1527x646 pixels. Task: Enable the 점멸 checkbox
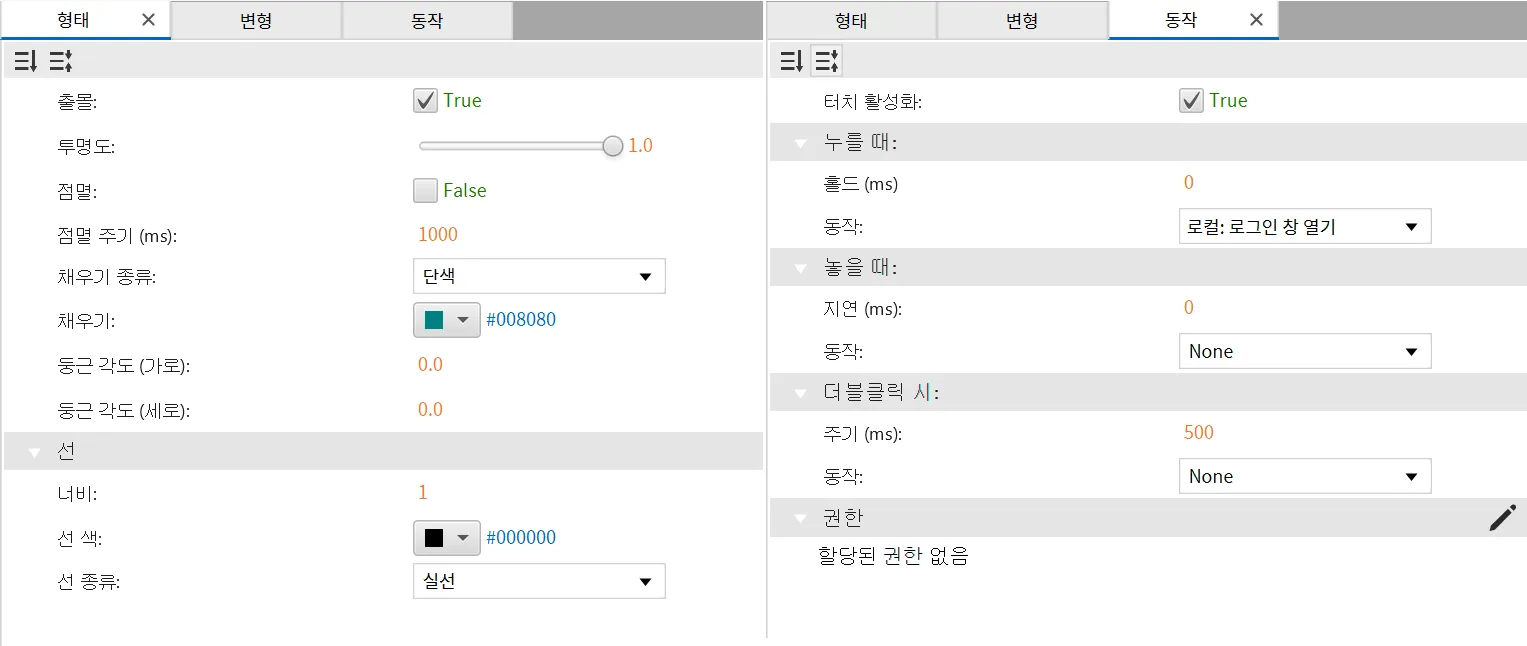click(x=425, y=190)
